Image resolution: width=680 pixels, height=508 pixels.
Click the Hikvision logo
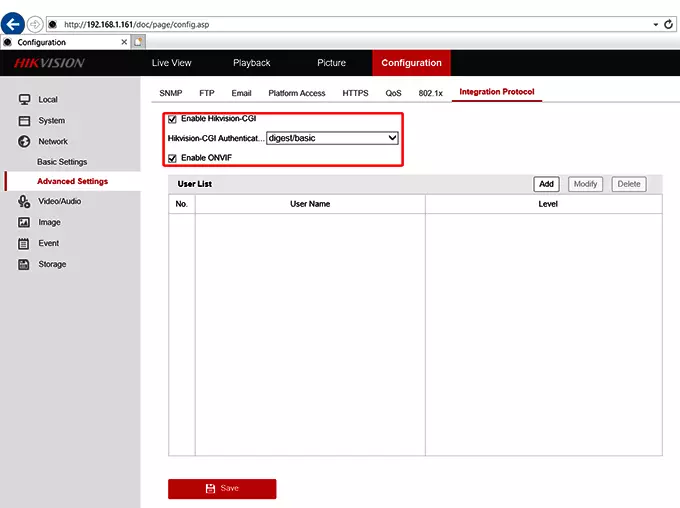tap(49, 63)
